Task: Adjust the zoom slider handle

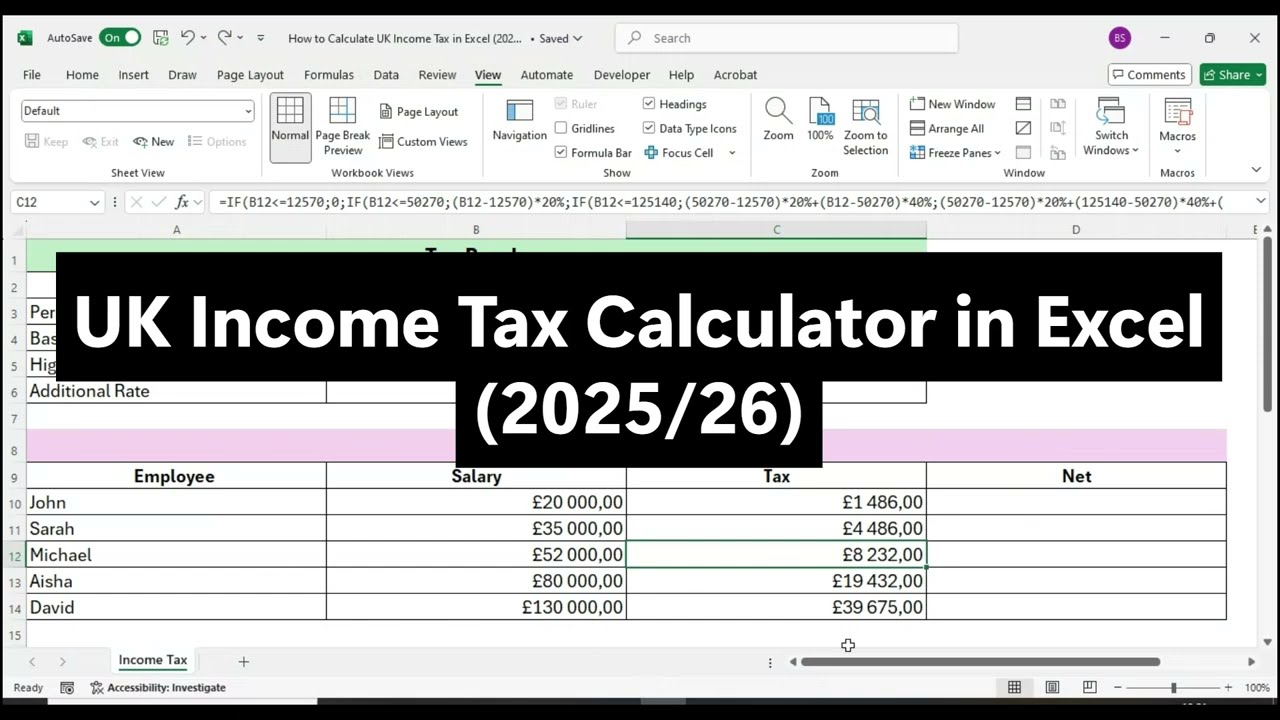Action: point(1173,687)
